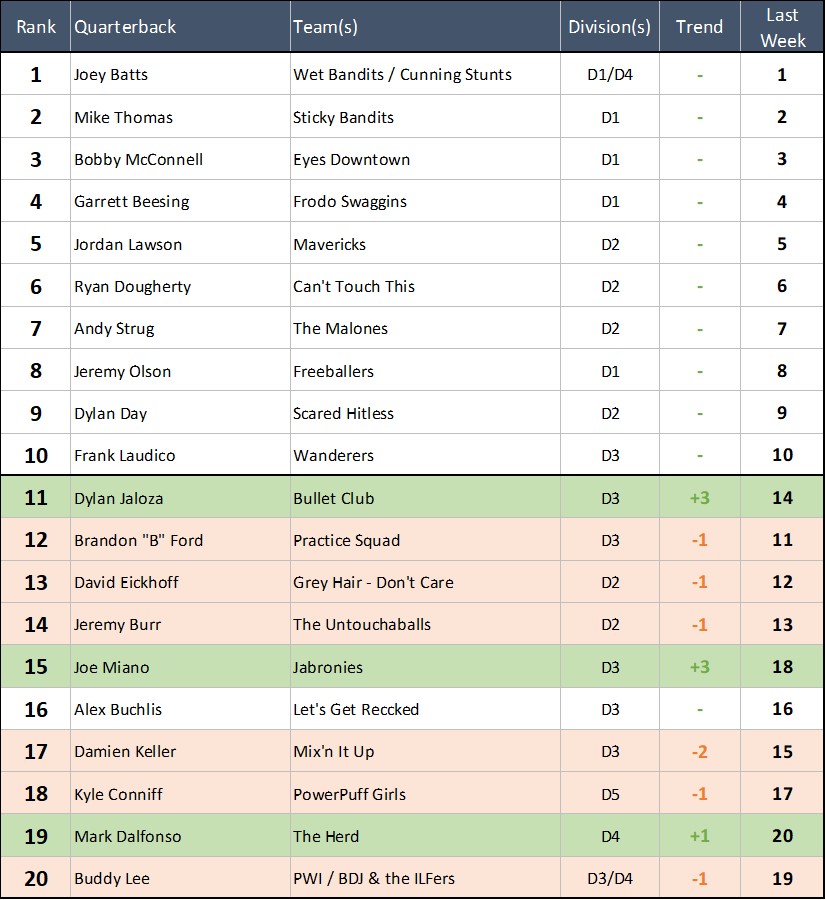This screenshot has height=900, width=826.
Task: Click the -2 trend for Damien Keller
Action: 699,752
